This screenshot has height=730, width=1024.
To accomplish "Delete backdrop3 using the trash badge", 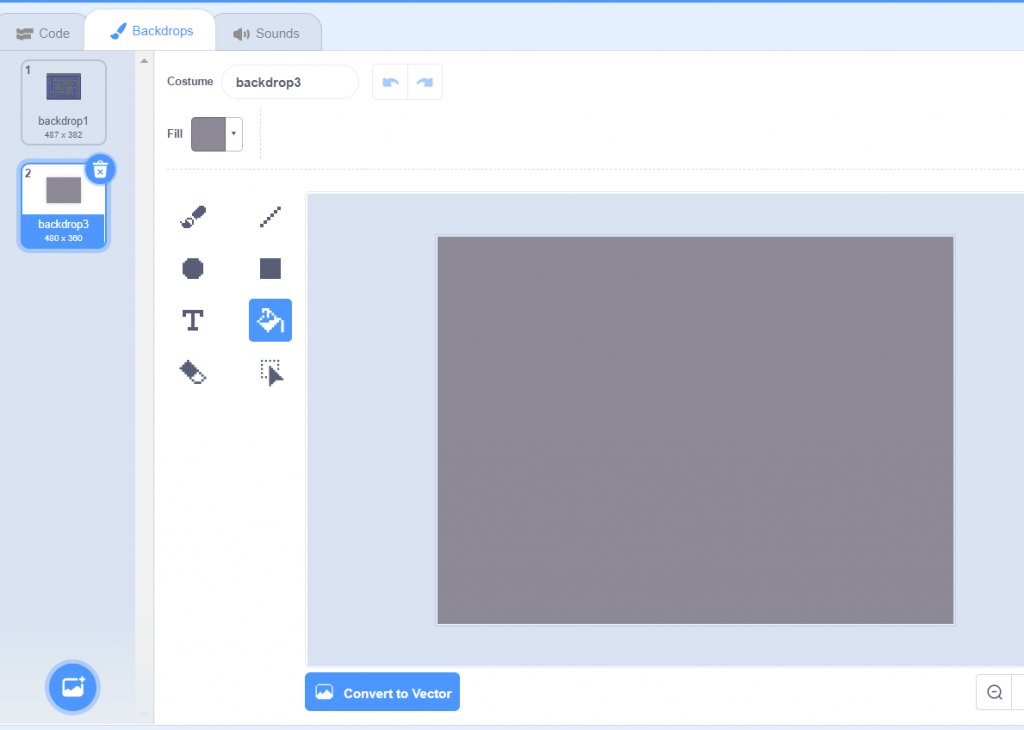I will click(x=100, y=170).
